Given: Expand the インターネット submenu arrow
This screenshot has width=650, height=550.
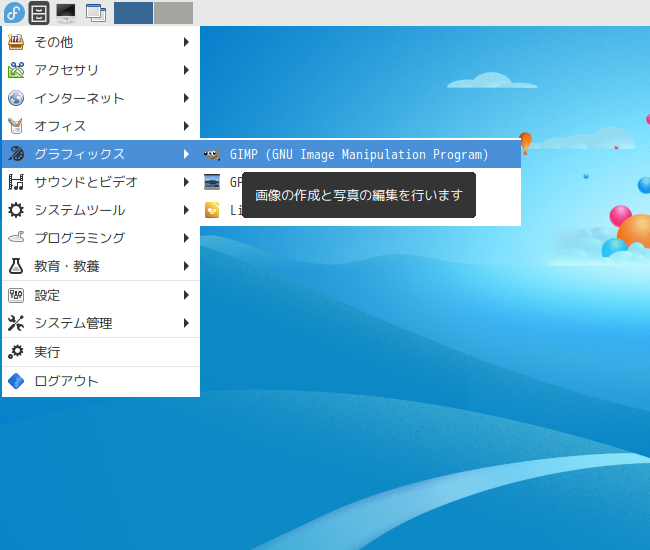Looking at the screenshot, I should [x=186, y=98].
